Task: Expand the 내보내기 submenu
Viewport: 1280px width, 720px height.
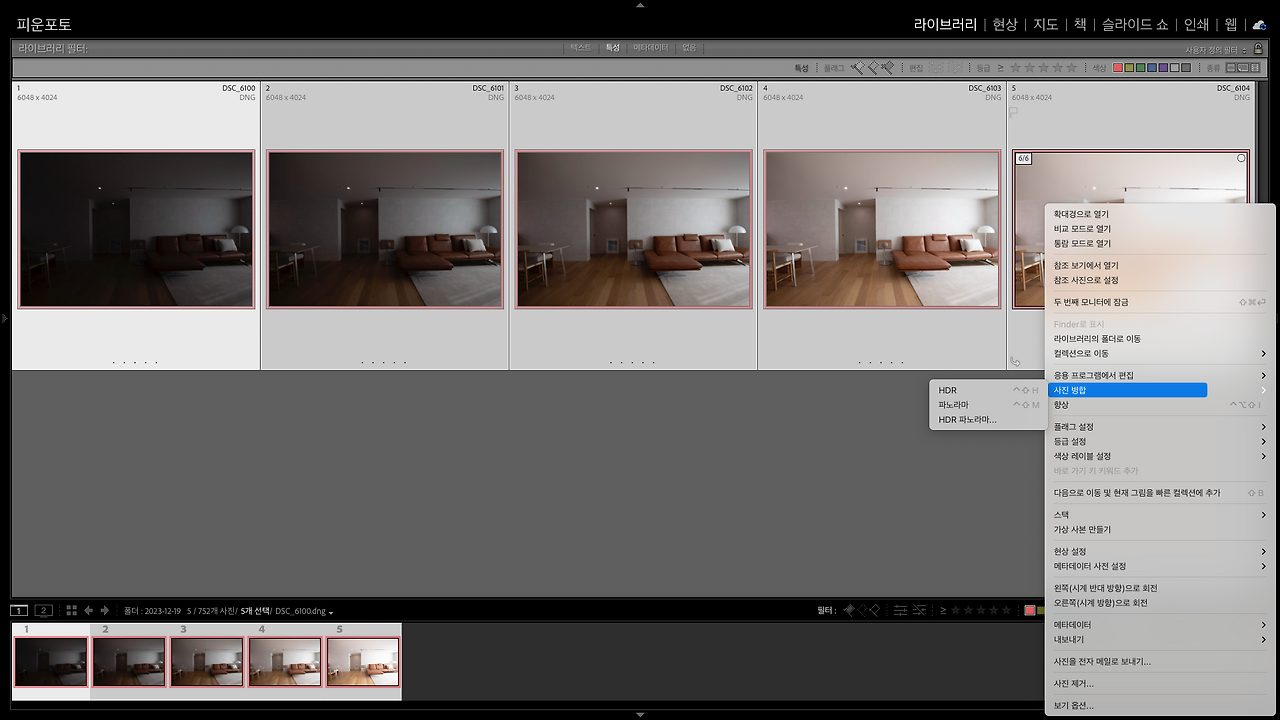Action: (1160, 639)
